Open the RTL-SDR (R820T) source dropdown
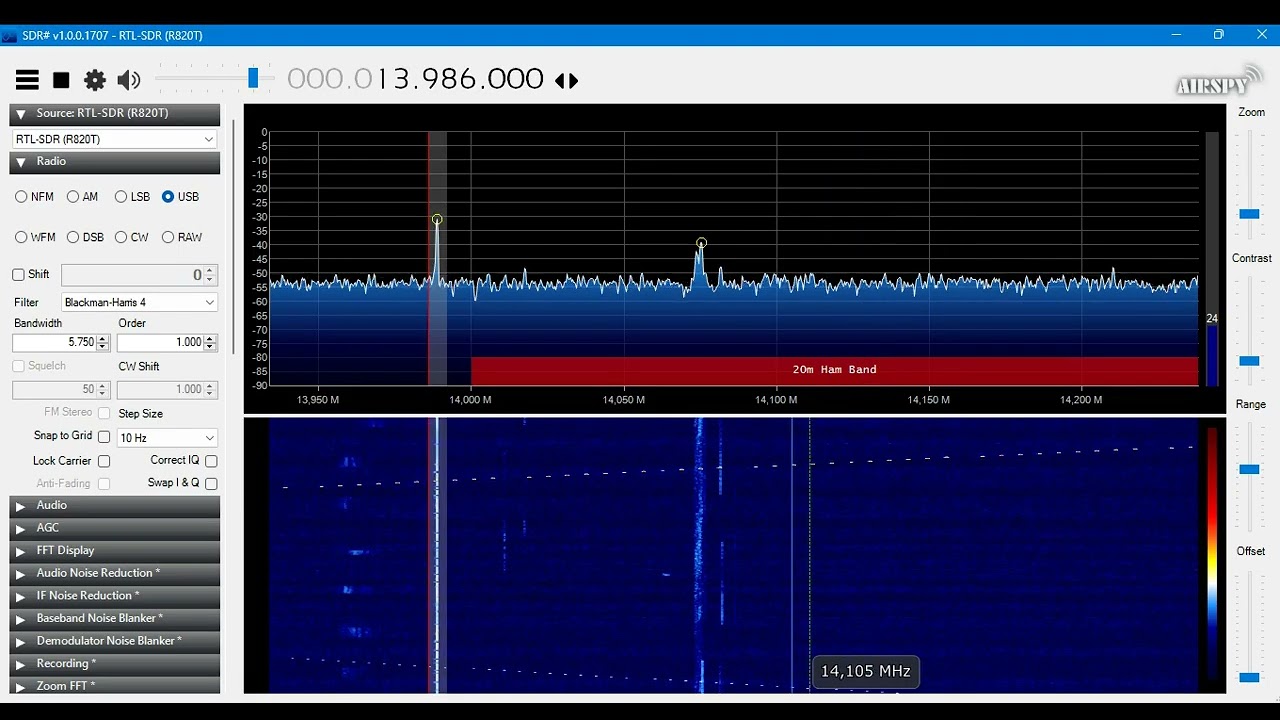The height and width of the screenshot is (720, 1280). 114,139
